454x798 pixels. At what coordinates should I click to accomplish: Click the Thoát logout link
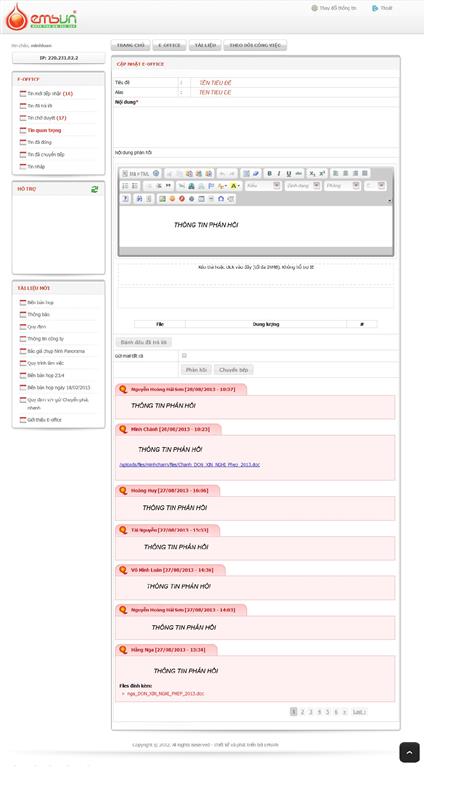[x=382, y=8]
